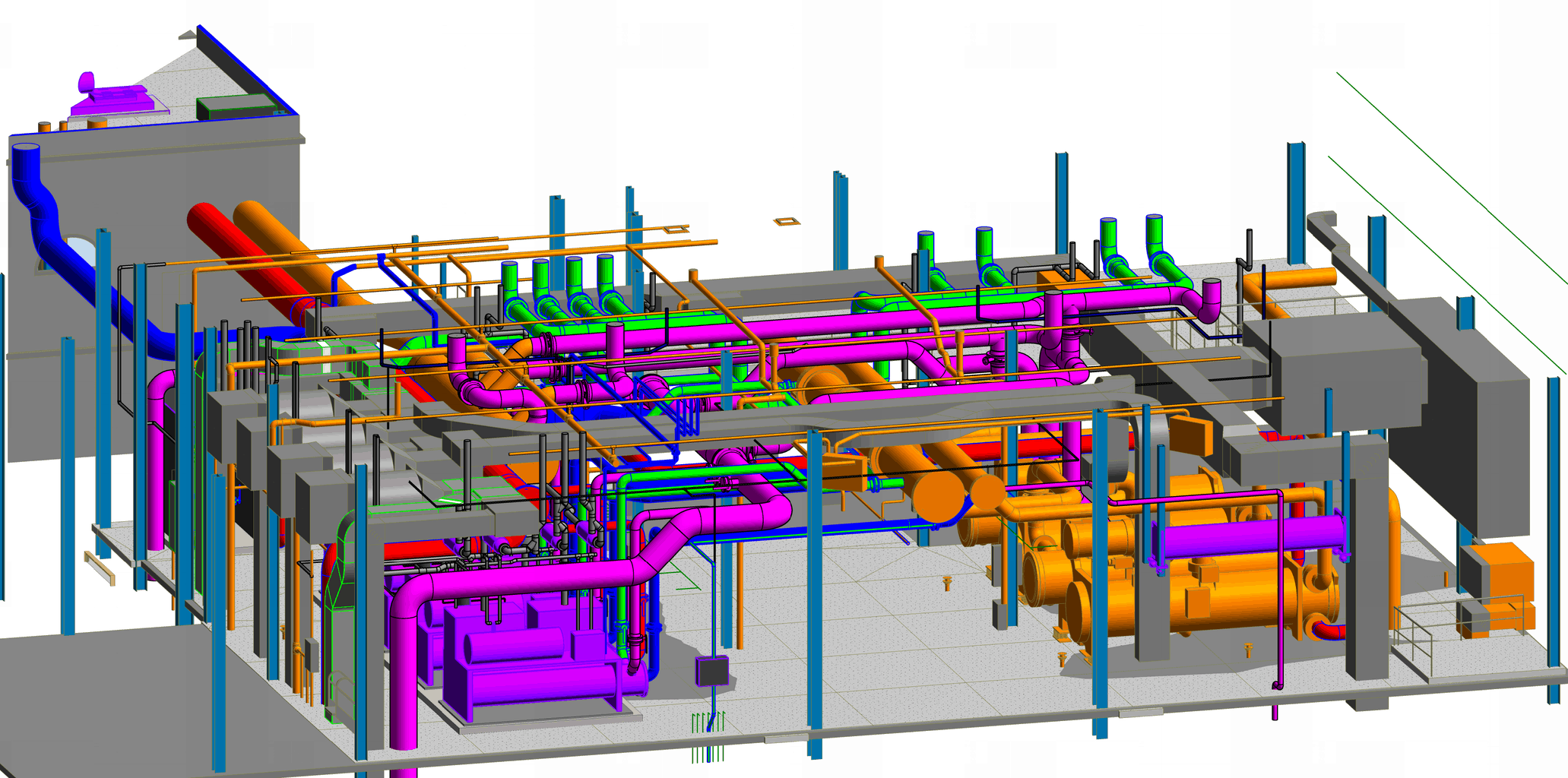The image size is (1568, 778).
Task: Click the small orange rectangular frame opening
Action: point(787,221)
